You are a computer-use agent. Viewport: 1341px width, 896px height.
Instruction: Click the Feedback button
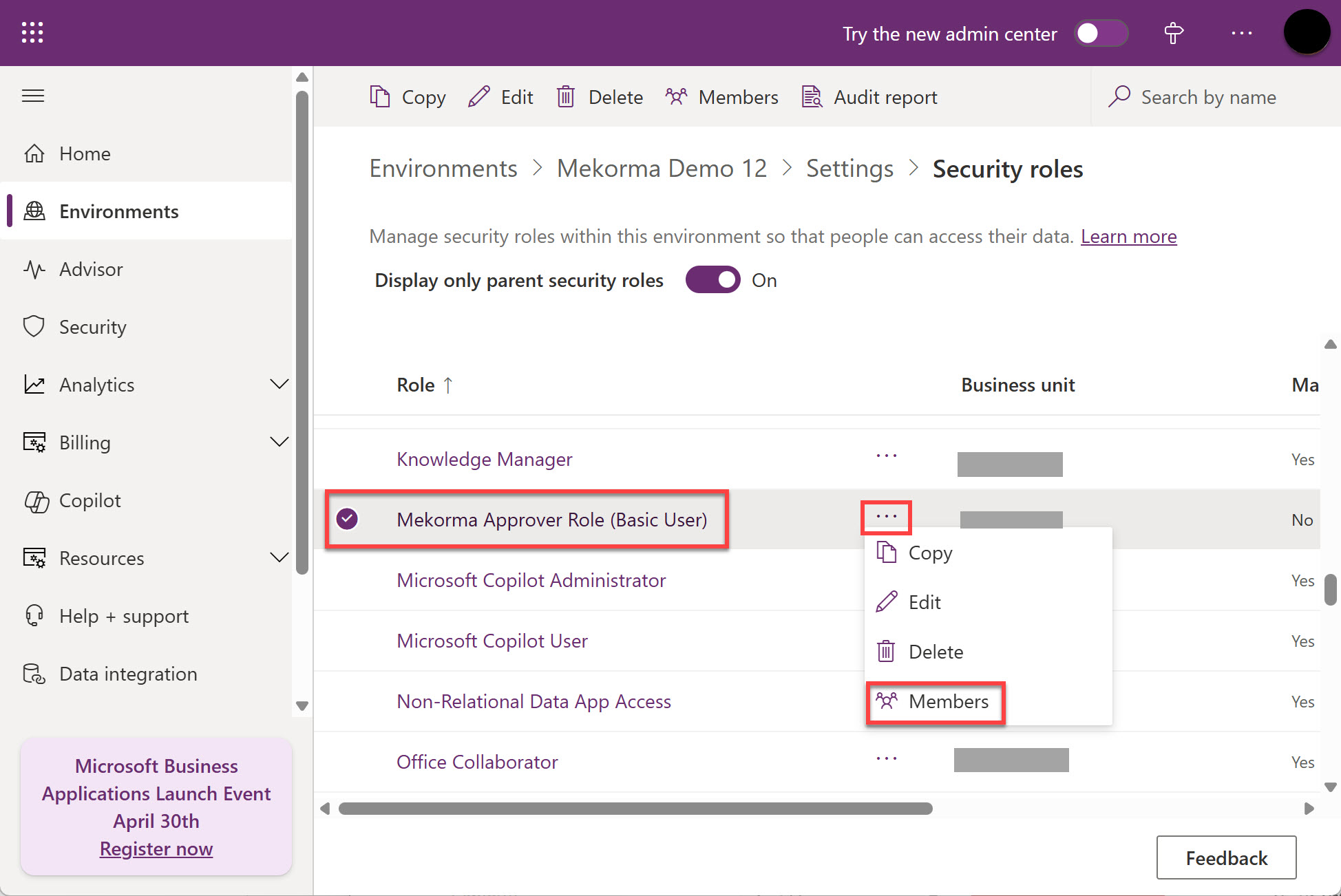coord(1226,857)
